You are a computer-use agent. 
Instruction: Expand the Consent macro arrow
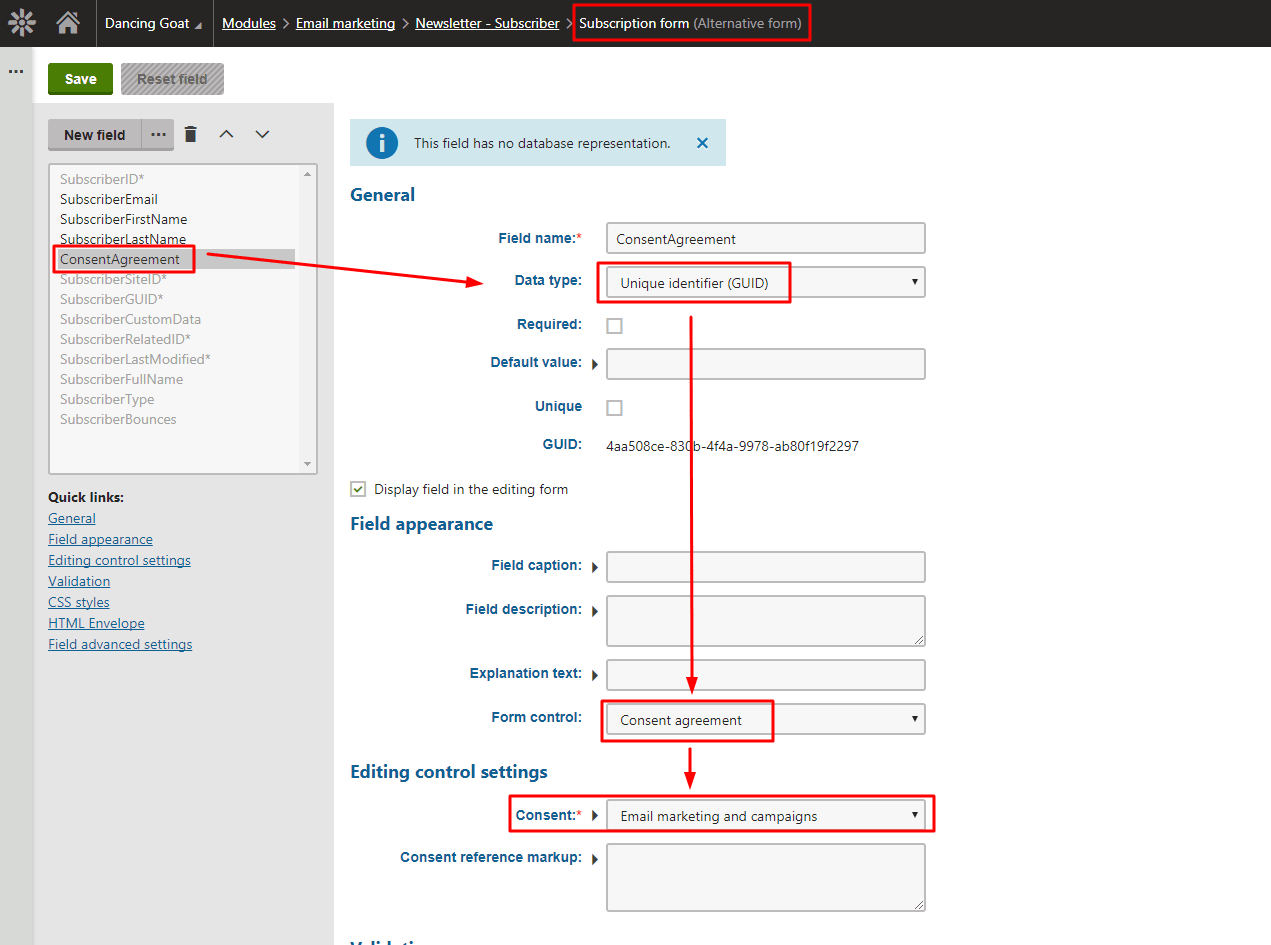595,816
